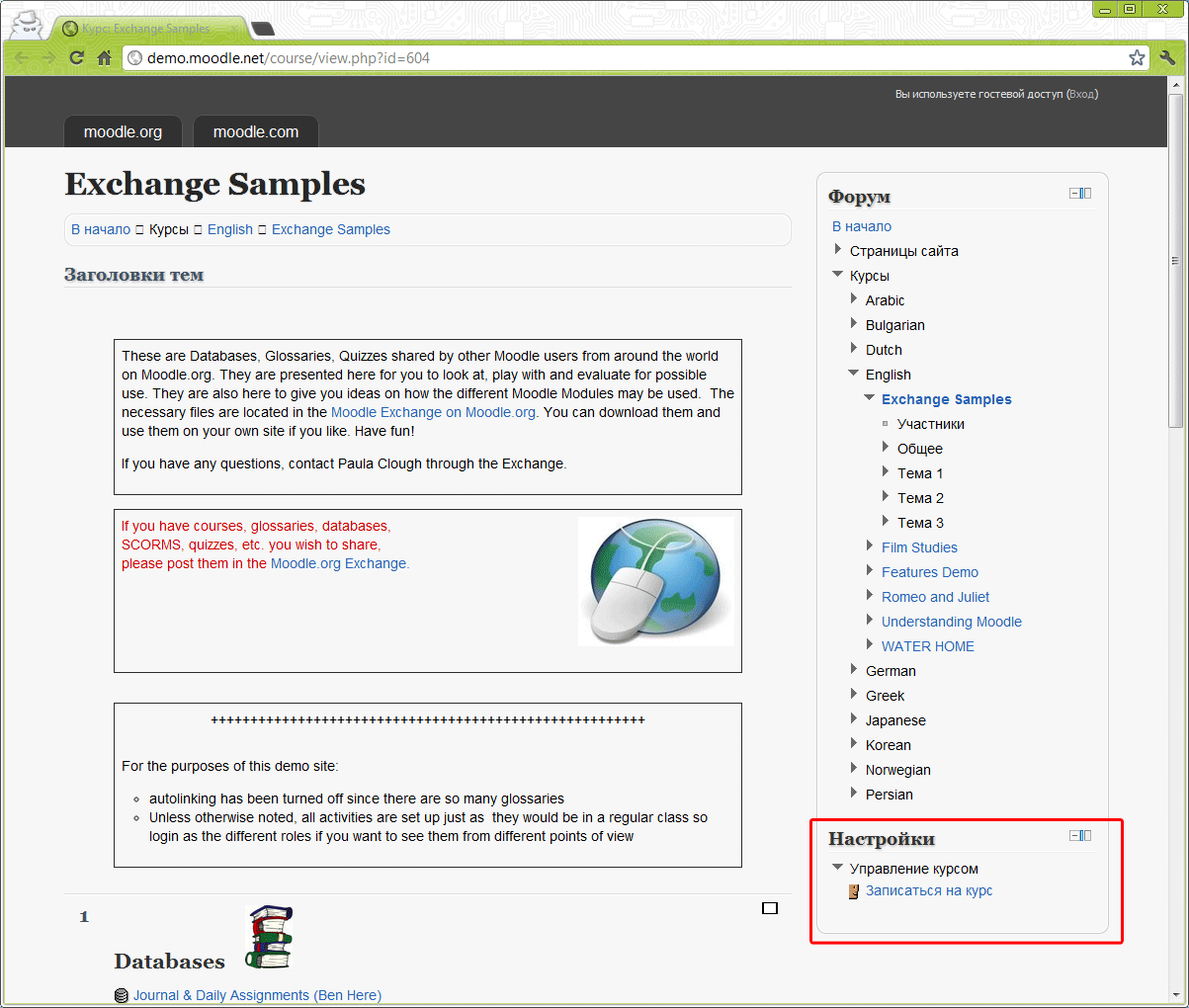1189x1008 pixels.
Task: Collapse the English course category
Action: click(x=854, y=374)
